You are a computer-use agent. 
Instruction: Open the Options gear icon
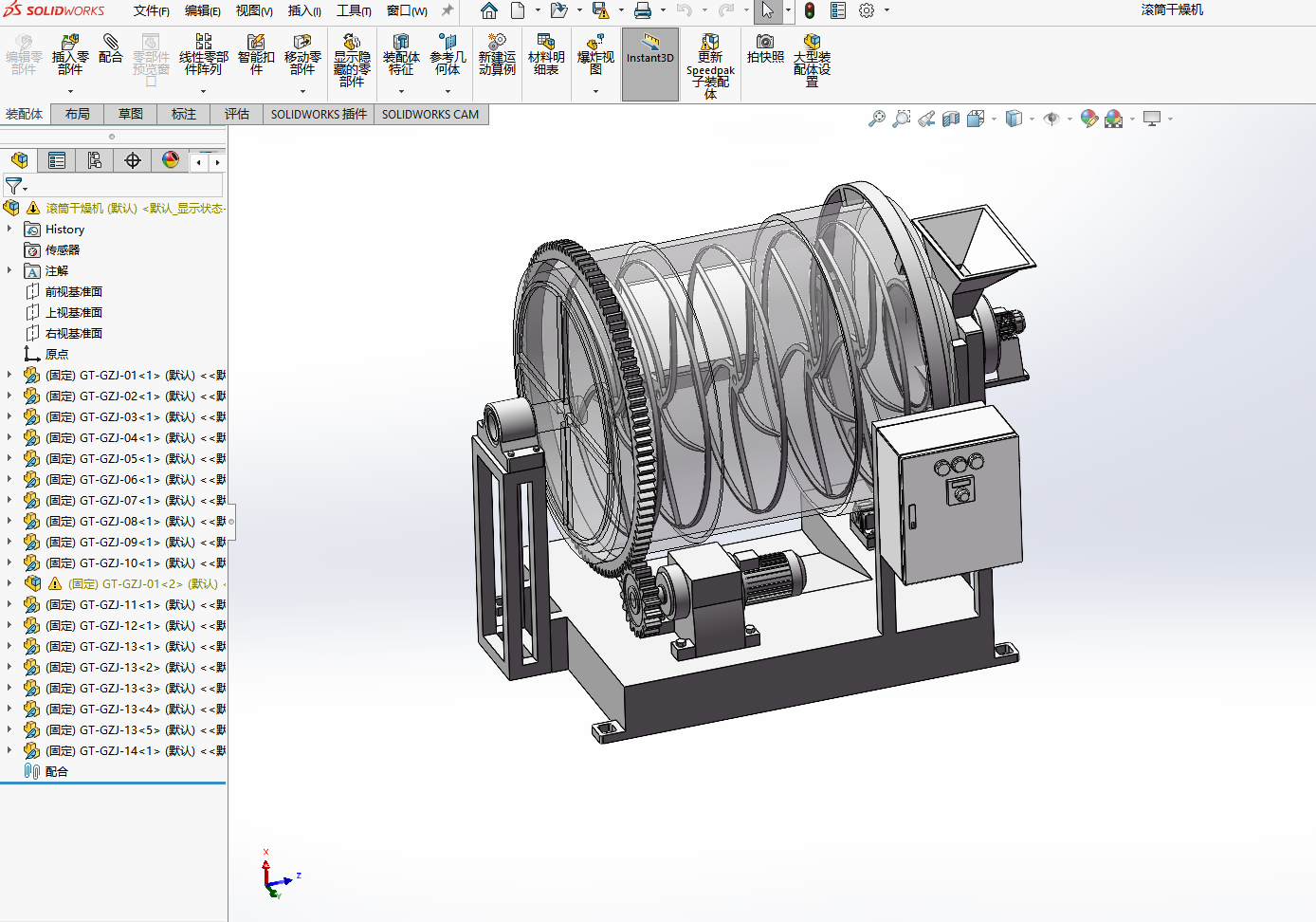867,10
